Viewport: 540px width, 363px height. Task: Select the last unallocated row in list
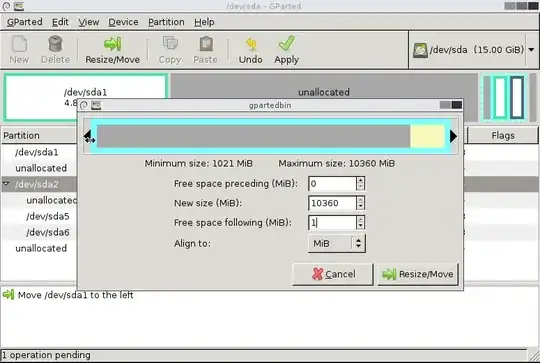(x=41, y=248)
